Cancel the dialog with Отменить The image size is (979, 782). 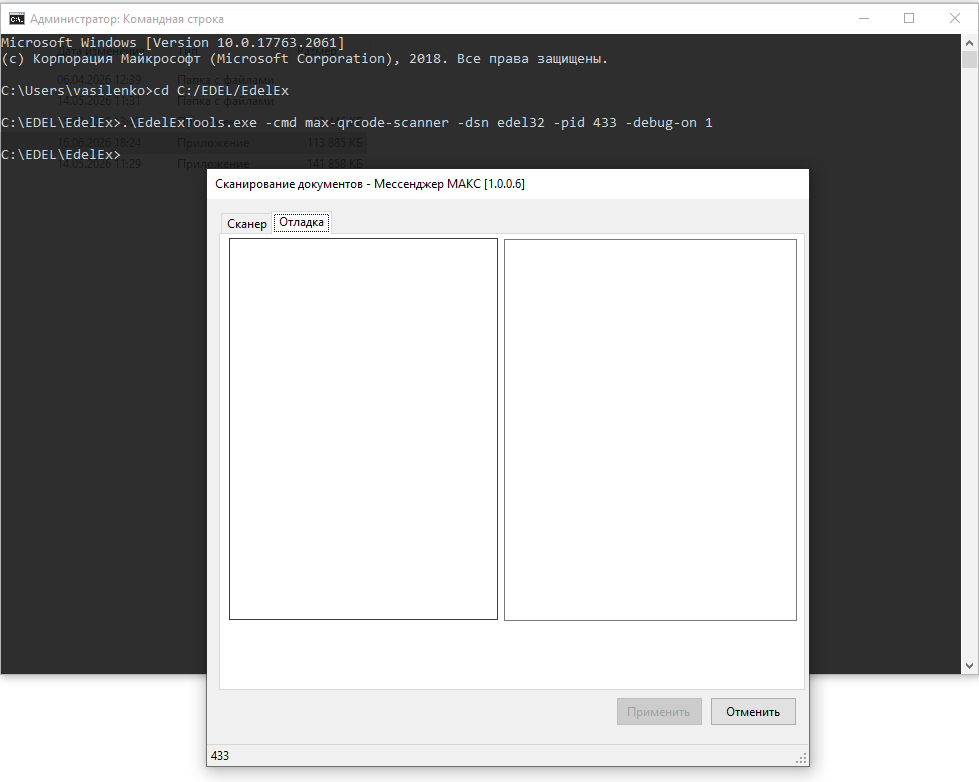[x=753, y=711]
